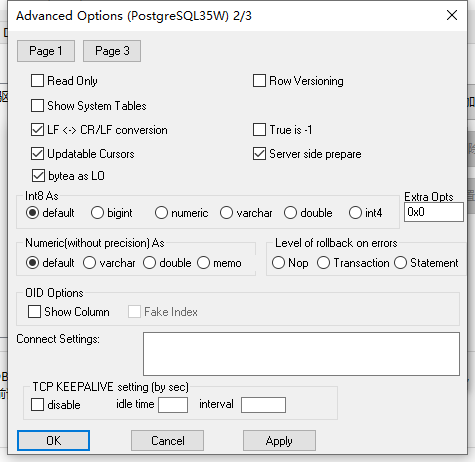
Task: Select memo for Numeric without precision
Action: point(203,263)
